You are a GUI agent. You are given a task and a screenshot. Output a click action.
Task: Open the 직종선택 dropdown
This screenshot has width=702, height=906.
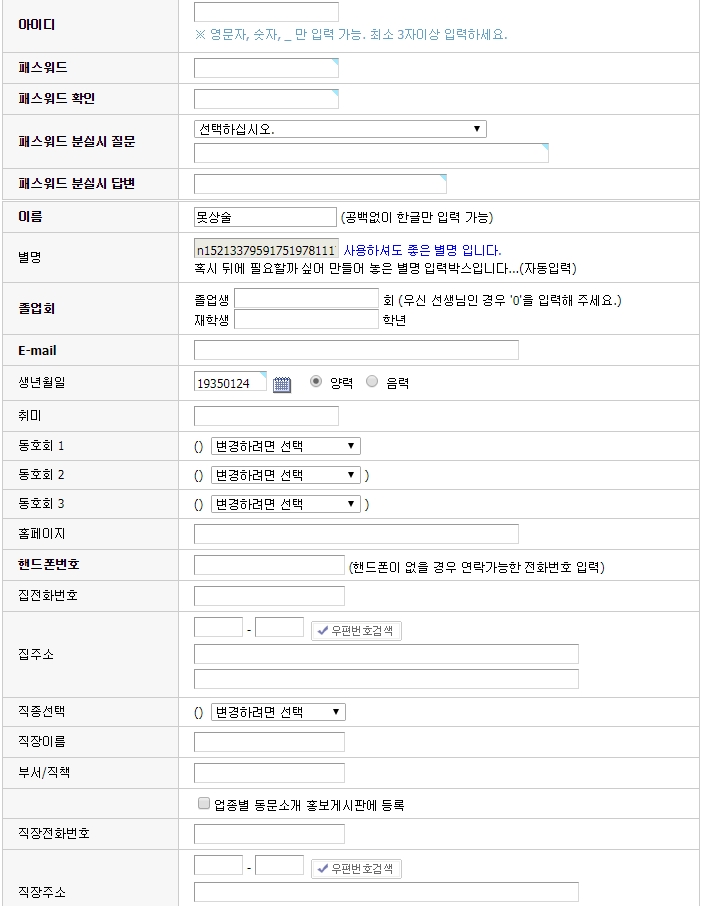278,712
